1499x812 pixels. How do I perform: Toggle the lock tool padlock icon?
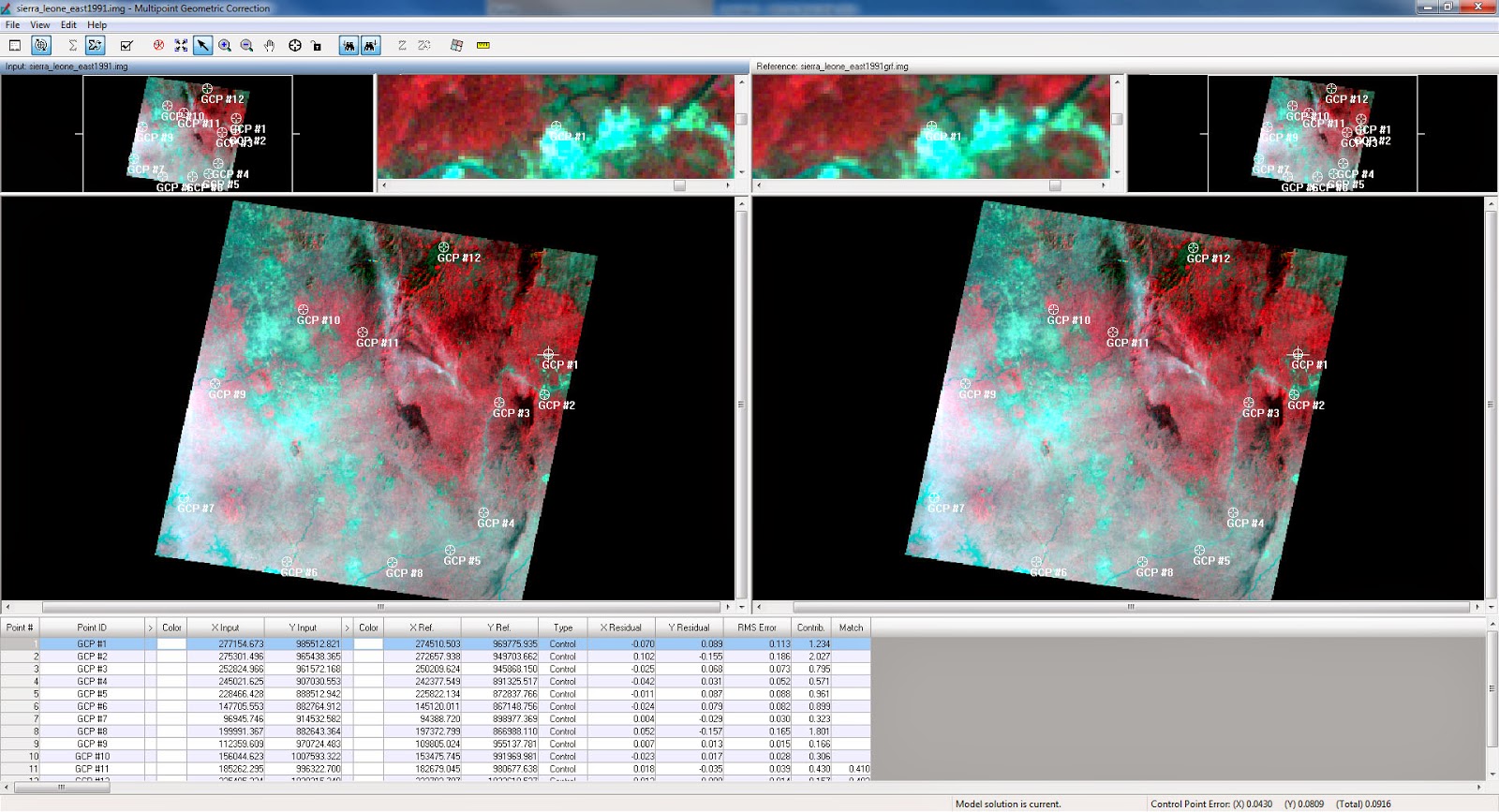click(317, 45)
